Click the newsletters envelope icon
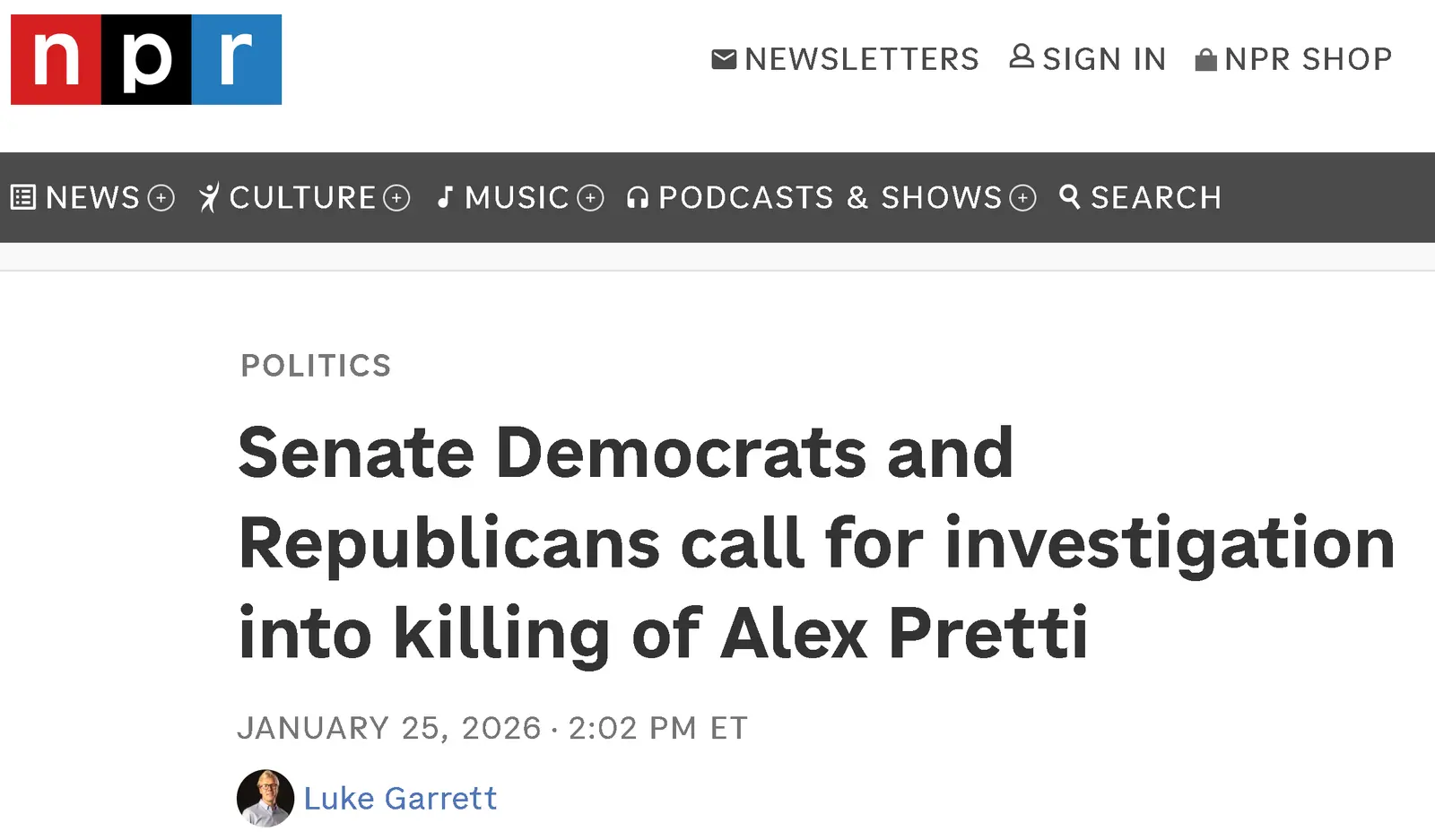 [724, 59]
